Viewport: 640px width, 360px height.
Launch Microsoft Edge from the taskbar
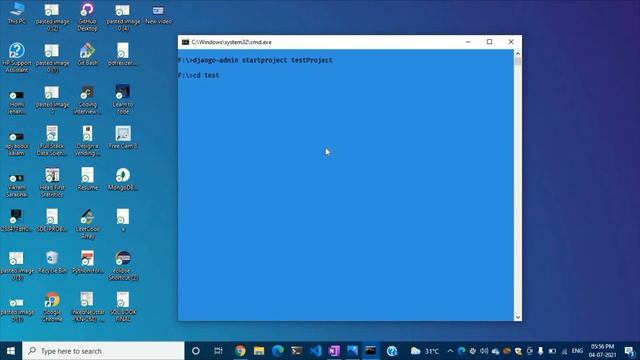tap(278, 351)
